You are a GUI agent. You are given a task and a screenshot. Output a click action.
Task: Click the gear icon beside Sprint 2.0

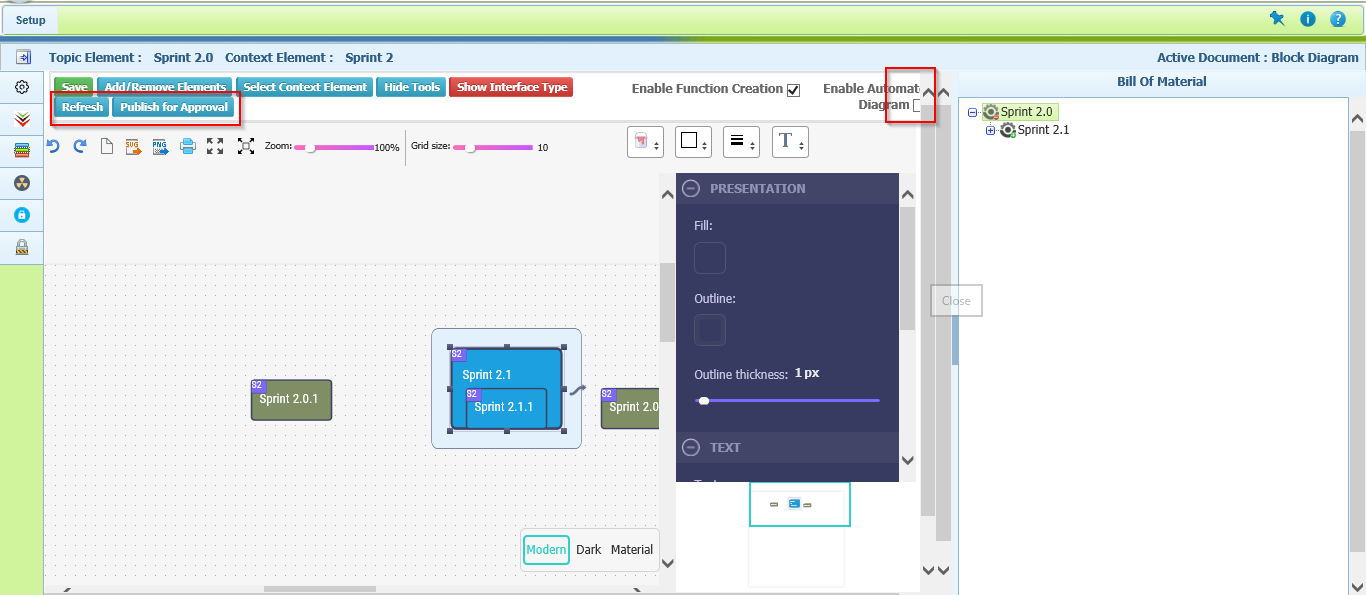pos(990,112)
